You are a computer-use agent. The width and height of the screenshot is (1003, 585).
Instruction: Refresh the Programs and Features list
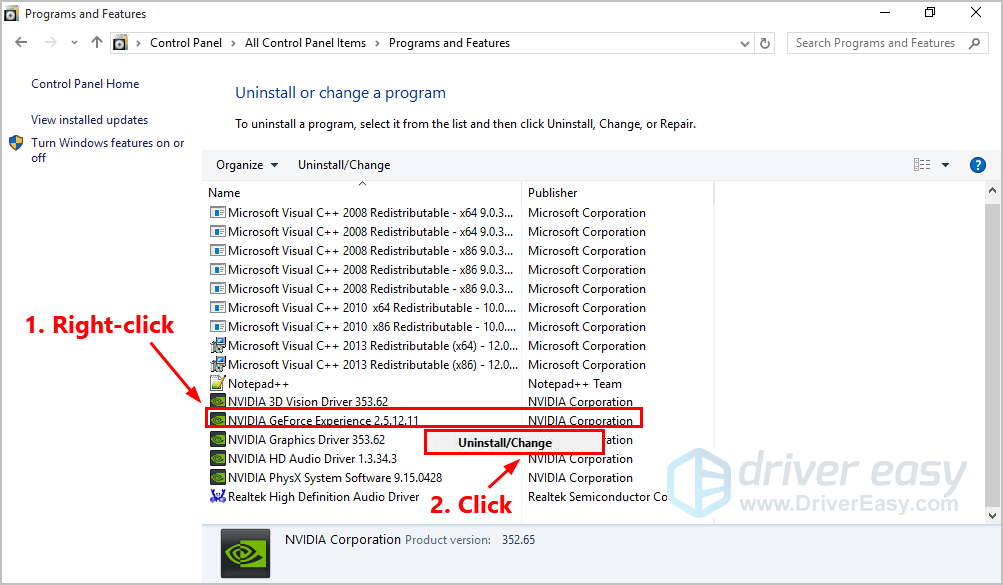pos(764,43)
